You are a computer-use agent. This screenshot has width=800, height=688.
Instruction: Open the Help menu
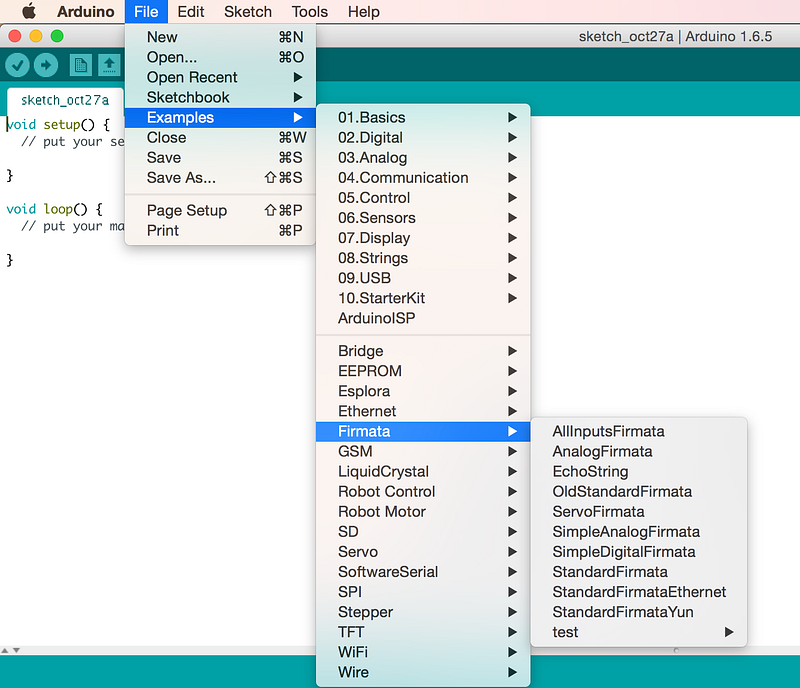(364, 11)
